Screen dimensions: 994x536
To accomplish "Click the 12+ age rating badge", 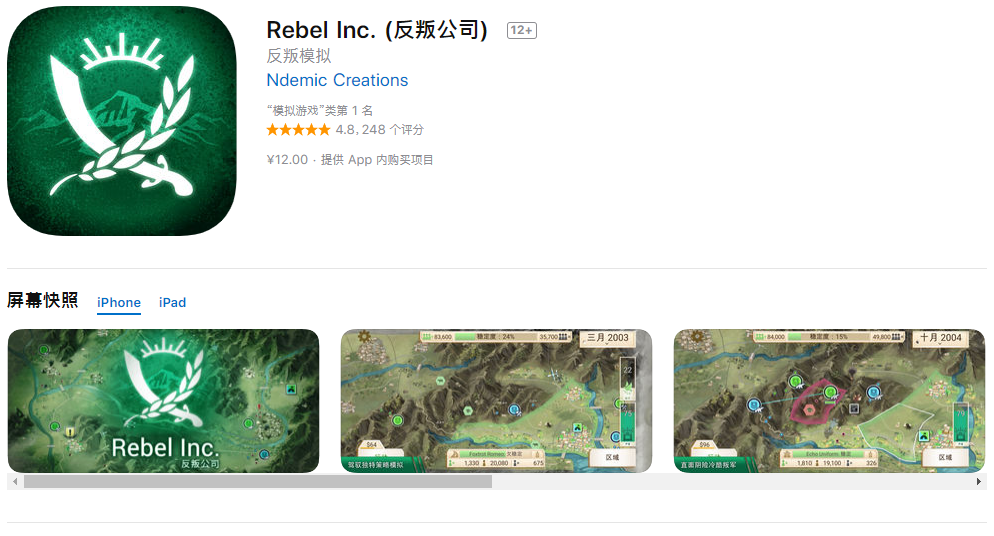I will (522, 30).
